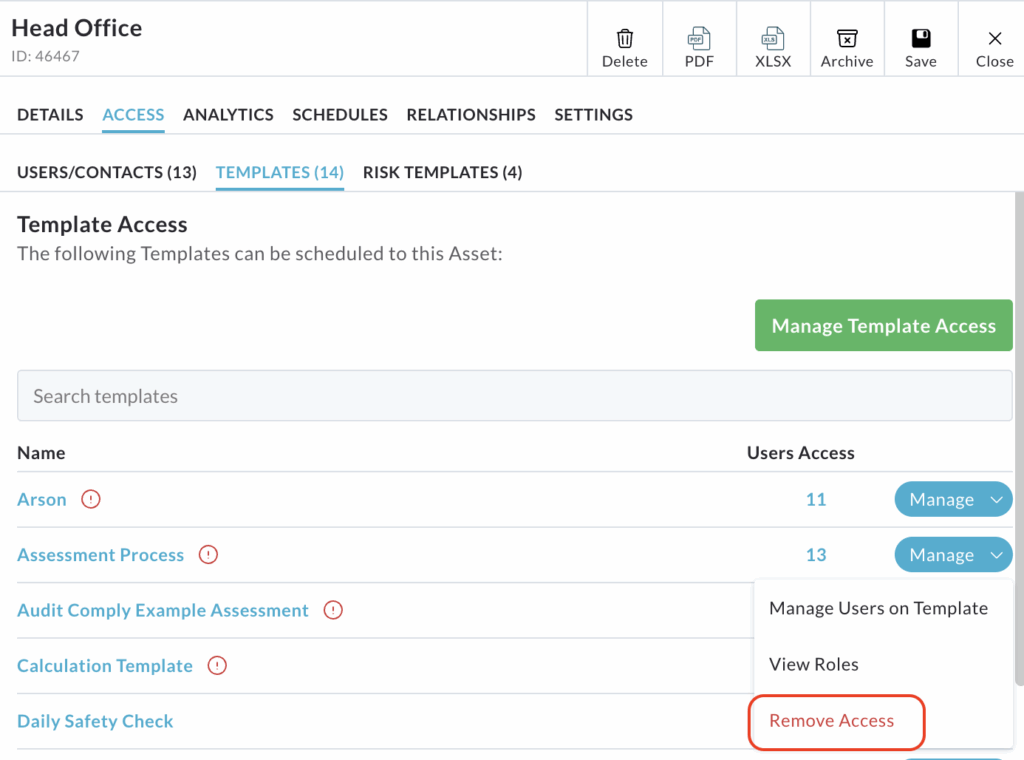Open the Daily Safety Check template link
The image size is (1024, 760).
pos(95,721)
